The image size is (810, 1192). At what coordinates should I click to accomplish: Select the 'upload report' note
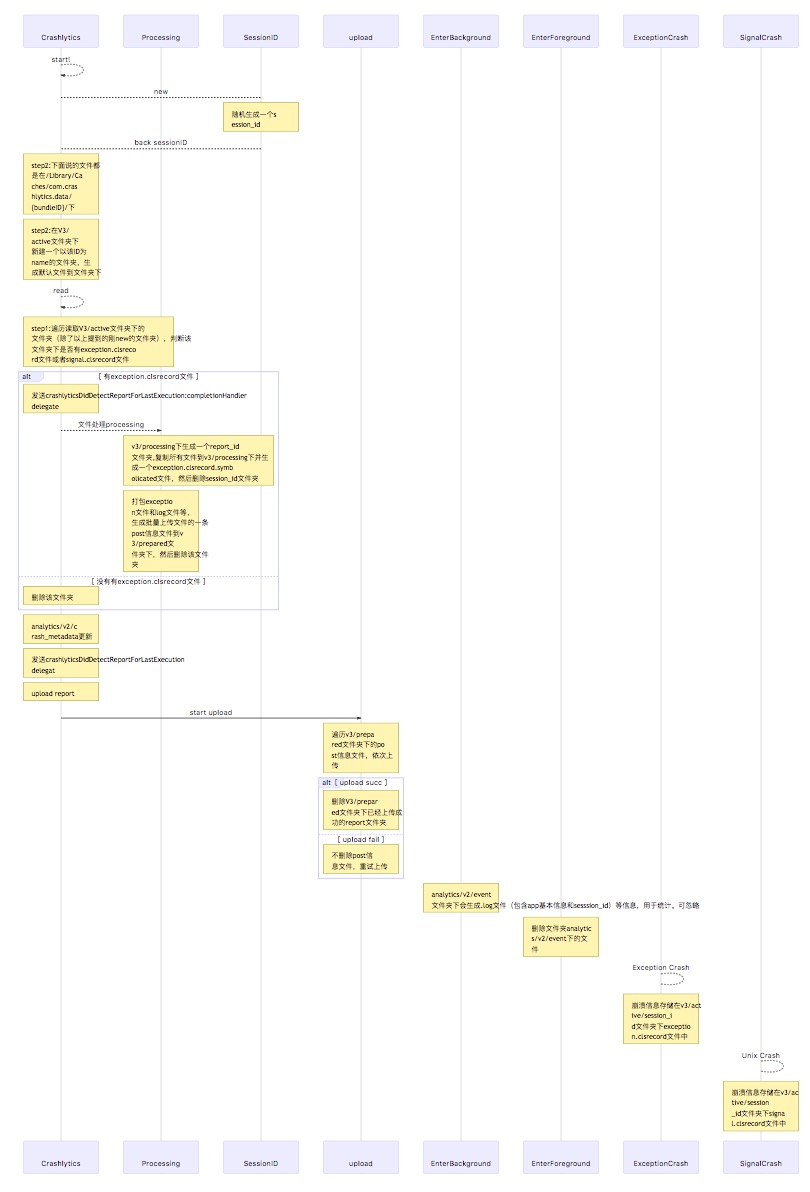(61, 692)
